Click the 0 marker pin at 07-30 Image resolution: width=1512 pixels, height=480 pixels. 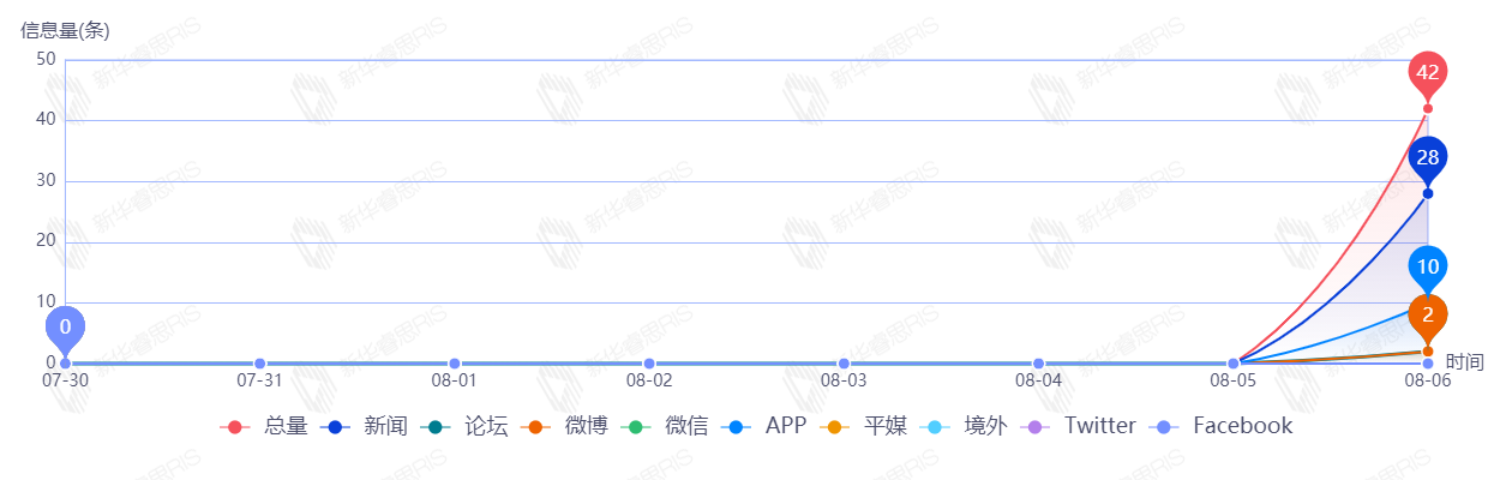pyautogui.click(x=65, y=327)
